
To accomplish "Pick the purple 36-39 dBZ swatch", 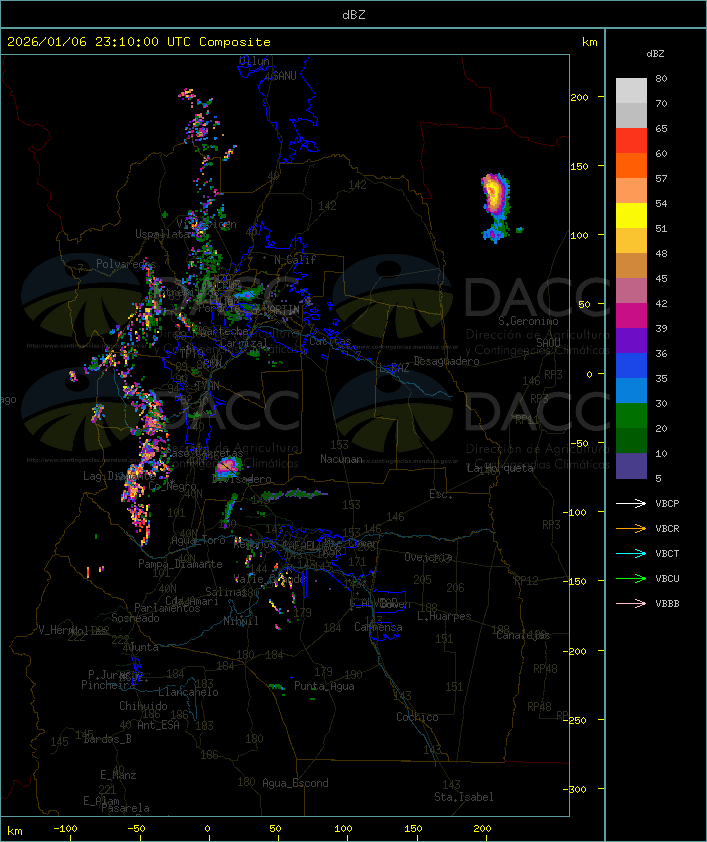I will point(631,341).
